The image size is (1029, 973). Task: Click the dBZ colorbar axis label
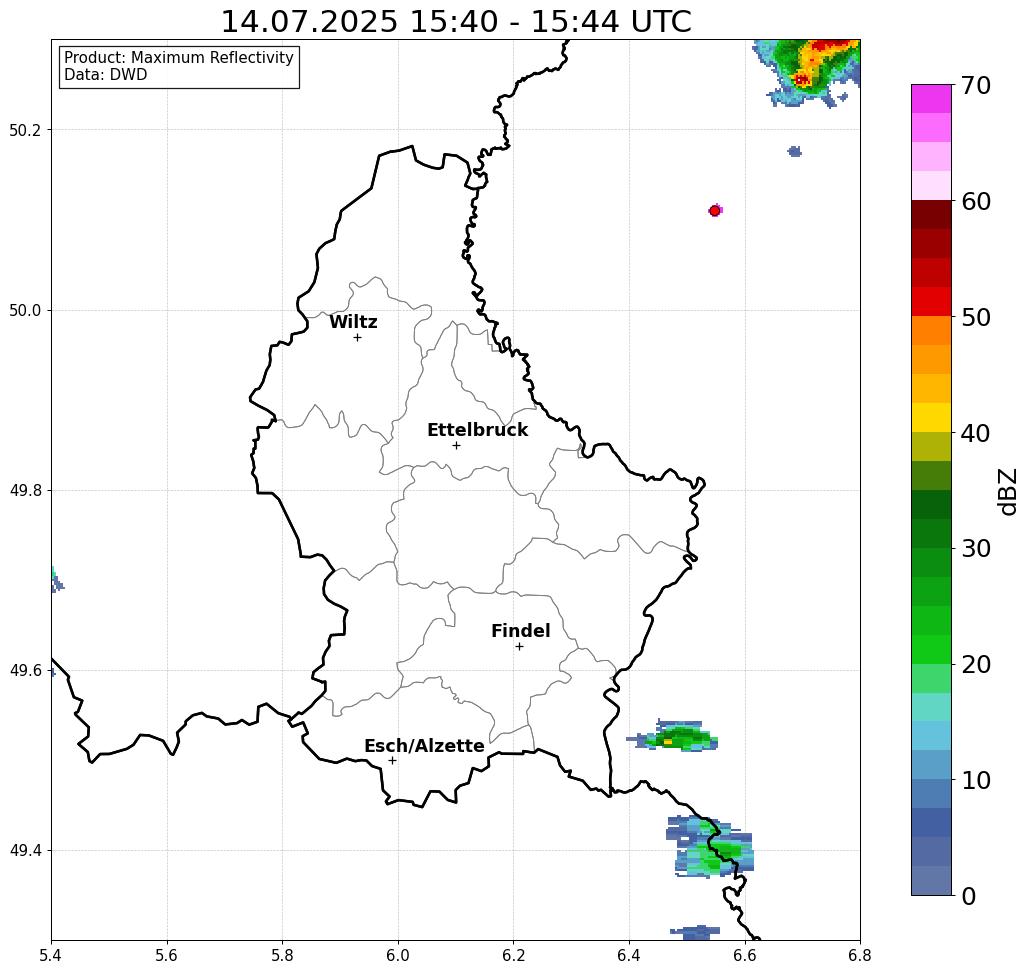click(x=1007, y=491)
